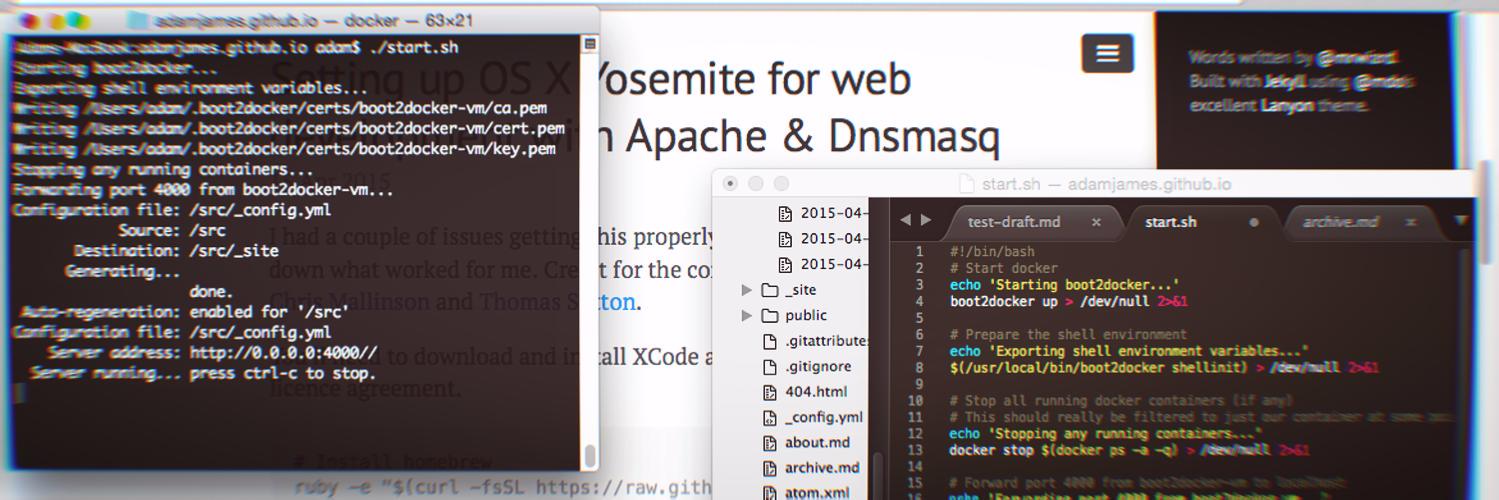
Task: Click the code file icon beside _config.yml
Action: click(x=769, y=417)
